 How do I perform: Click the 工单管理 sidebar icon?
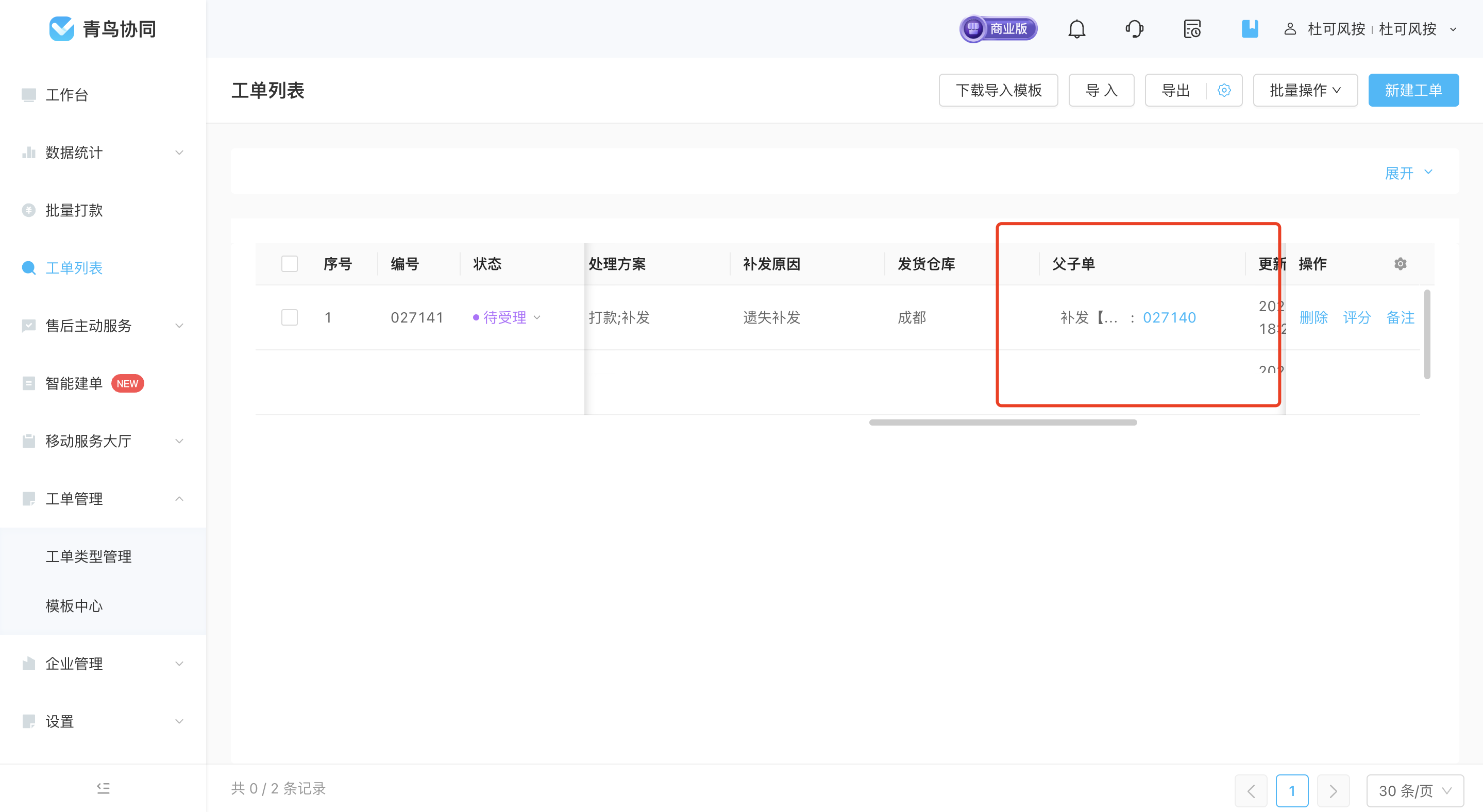[x=29, y=498]
